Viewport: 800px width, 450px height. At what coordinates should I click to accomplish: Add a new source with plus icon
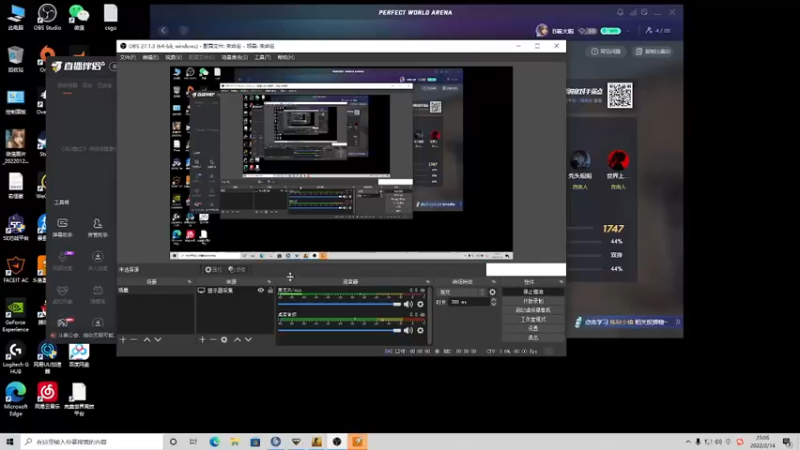tap(202, 339)
